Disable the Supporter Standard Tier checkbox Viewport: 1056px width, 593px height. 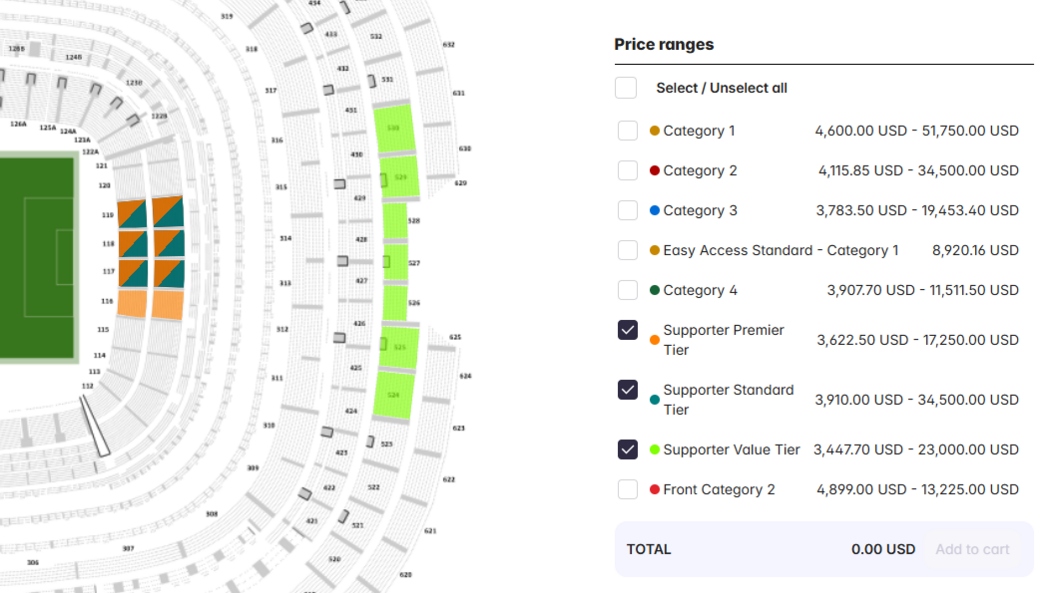[628, 390]
